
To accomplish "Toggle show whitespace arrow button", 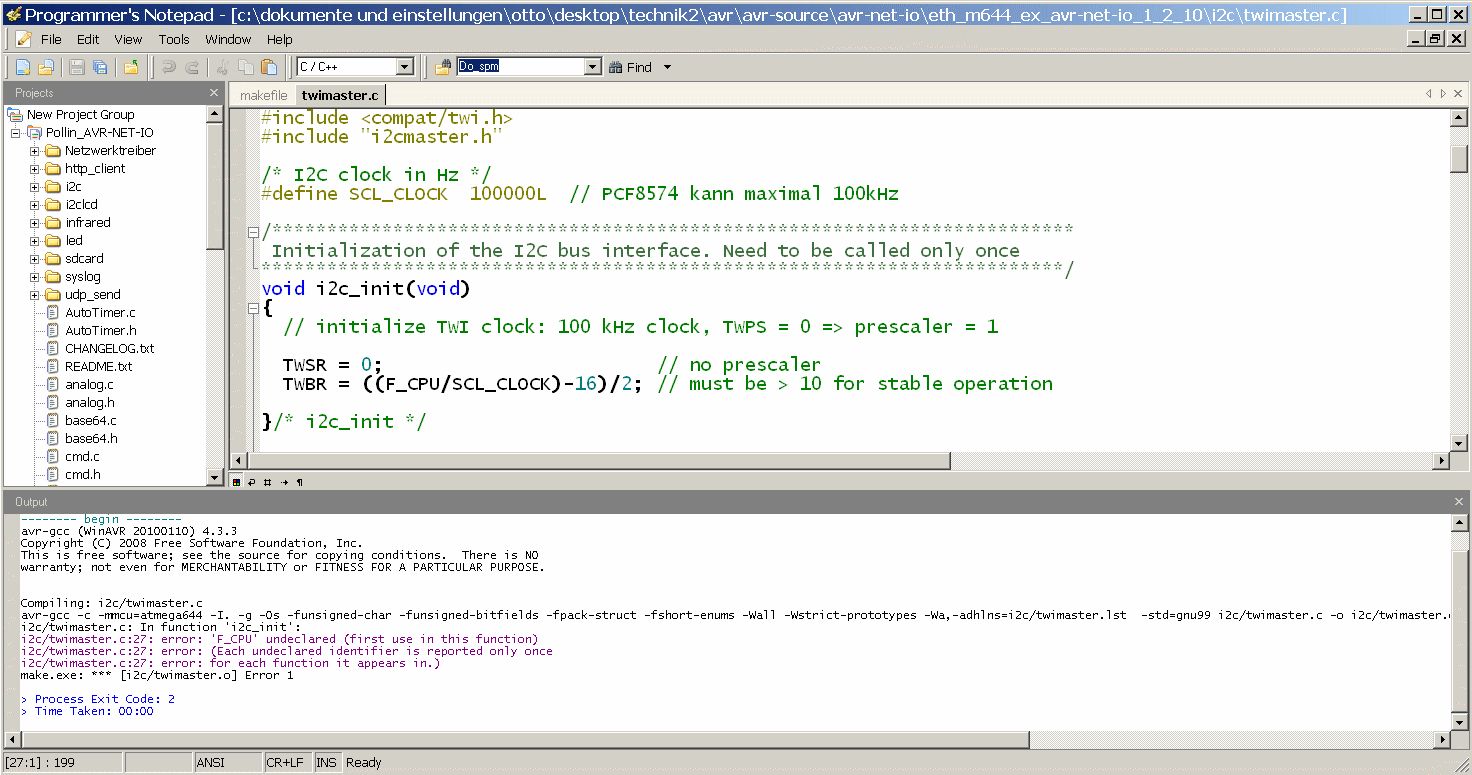I will [x=284, y=482].
